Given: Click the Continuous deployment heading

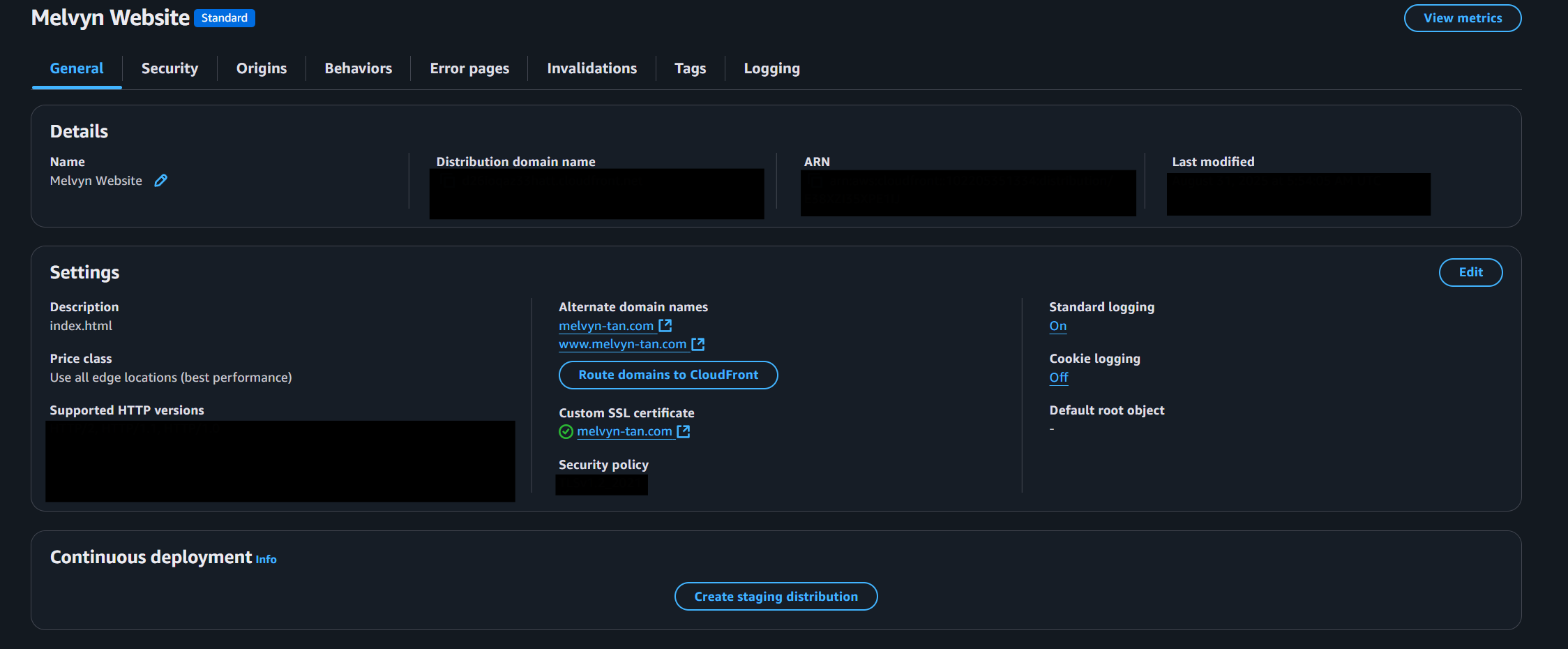Looking at the screenshot, I should click(x=151, y=557).
